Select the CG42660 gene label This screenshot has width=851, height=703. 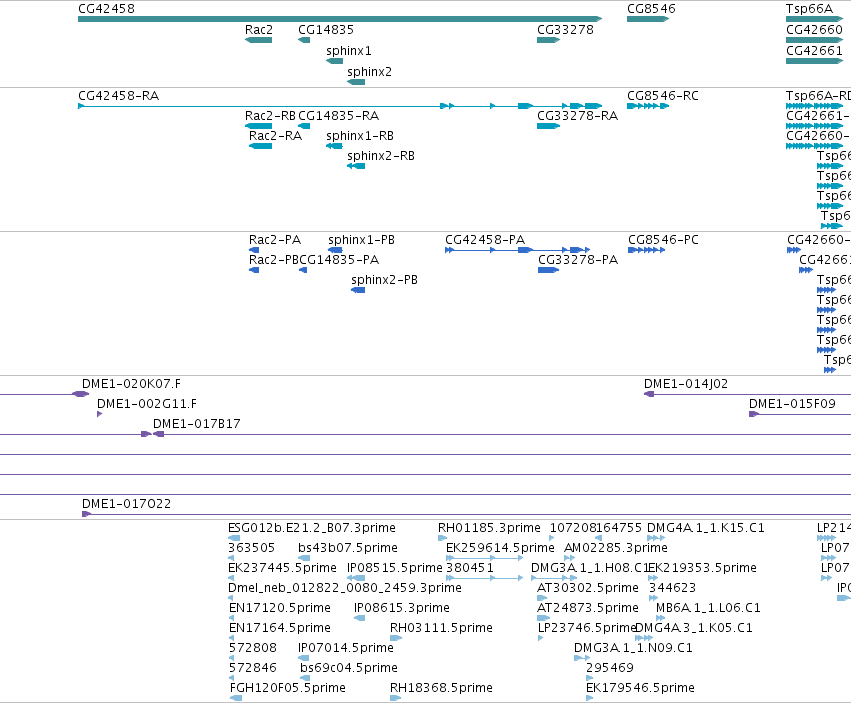coord(814,30)
